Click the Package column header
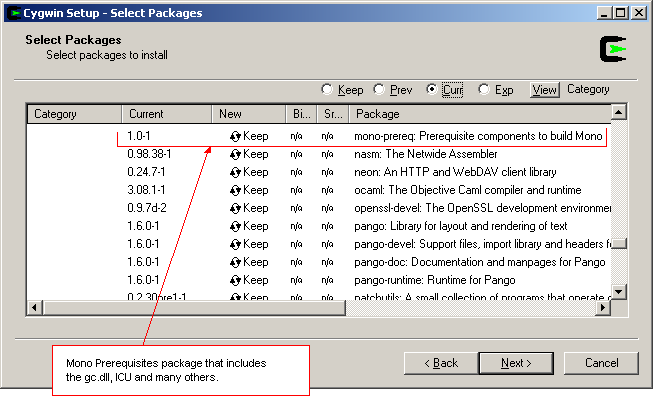 (x=480, y=114)
